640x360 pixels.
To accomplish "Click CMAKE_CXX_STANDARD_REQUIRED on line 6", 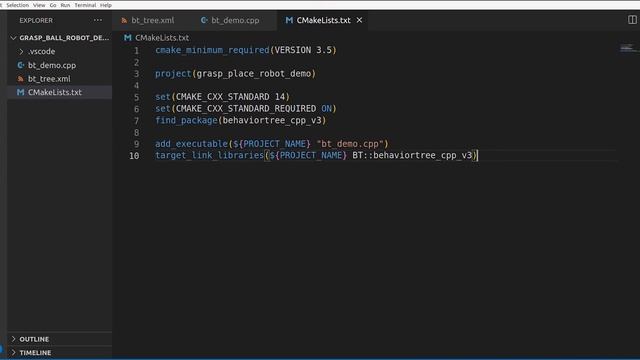I will tap(246, 109).
